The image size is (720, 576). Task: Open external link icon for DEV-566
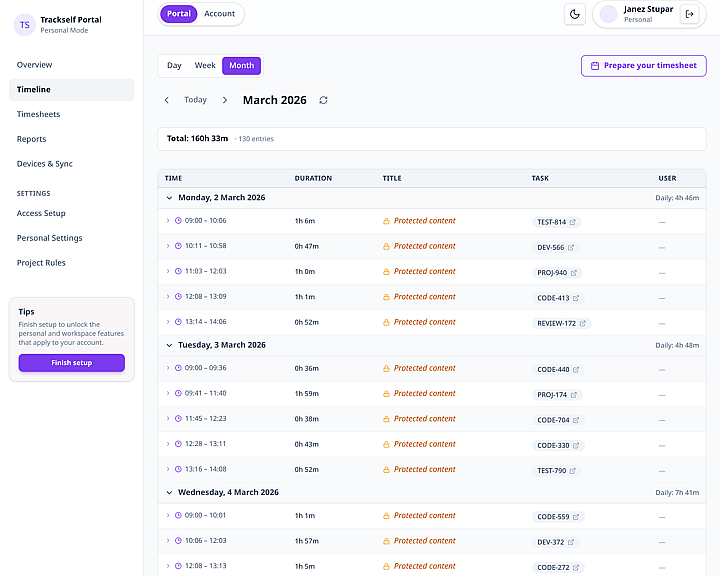(x=571, y=248)
